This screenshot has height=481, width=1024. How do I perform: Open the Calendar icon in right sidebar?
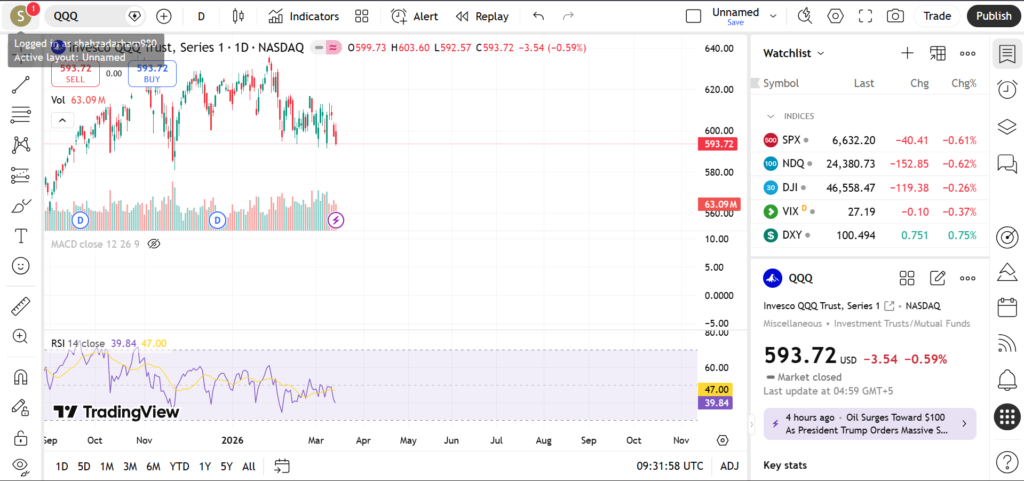(x=1007, y=308)
